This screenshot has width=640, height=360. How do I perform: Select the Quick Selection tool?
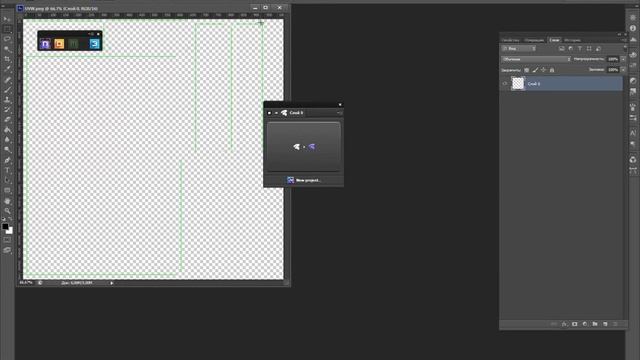click(x=7, y=49)
